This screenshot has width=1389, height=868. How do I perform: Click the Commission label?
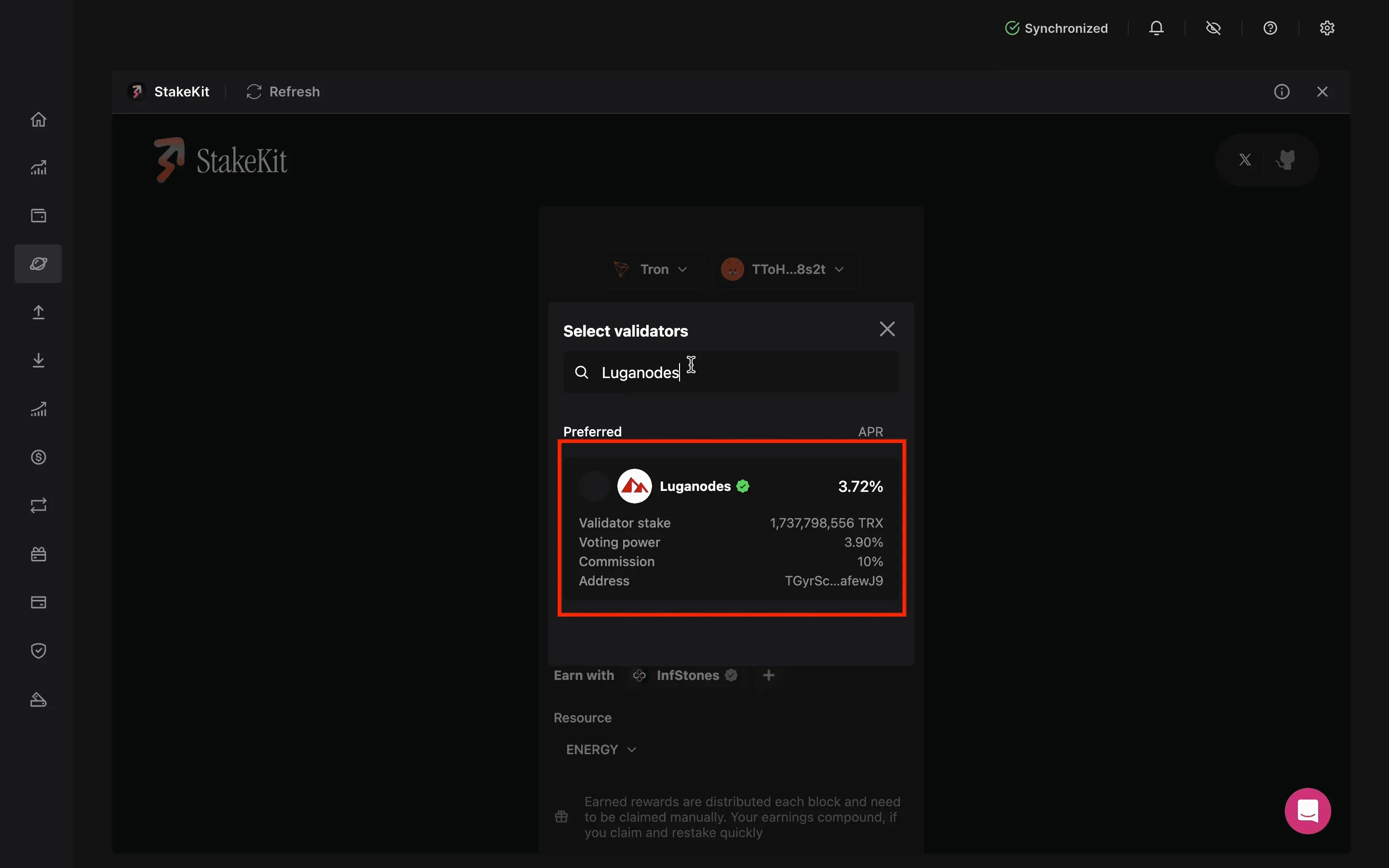coord(616,561)
